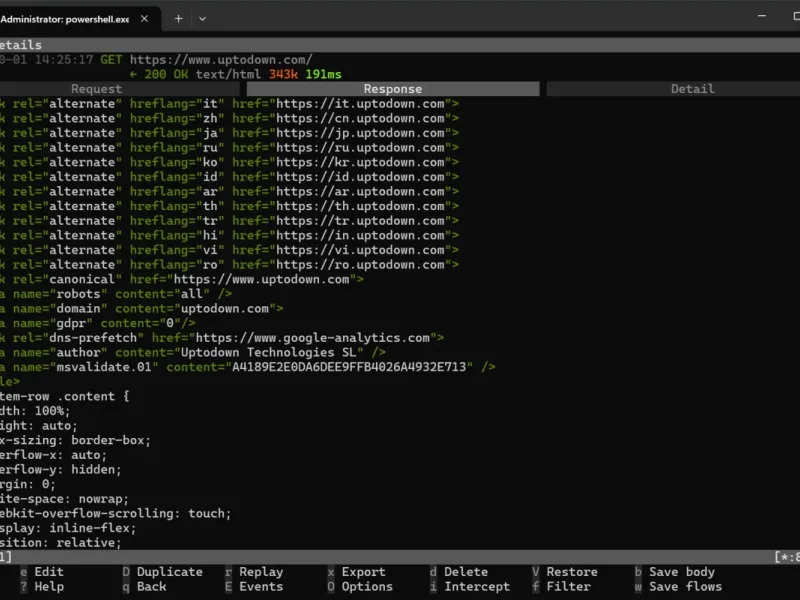Click the 'border-box;' CSS line
The width and height of the screenshot is (800, 600).
[x=76, y=440]
